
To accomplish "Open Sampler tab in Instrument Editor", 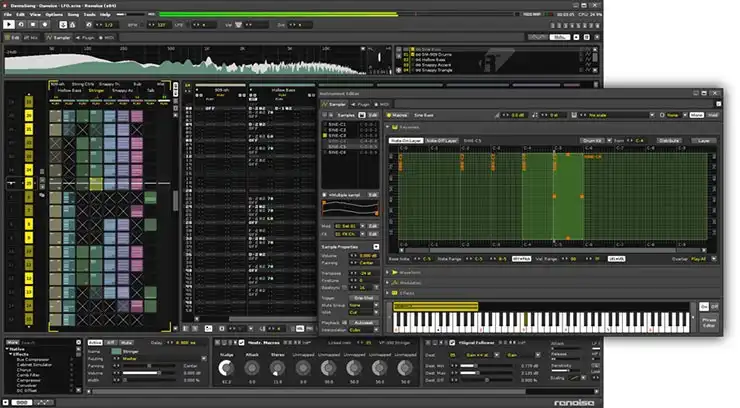I will (x=334, y=104).
